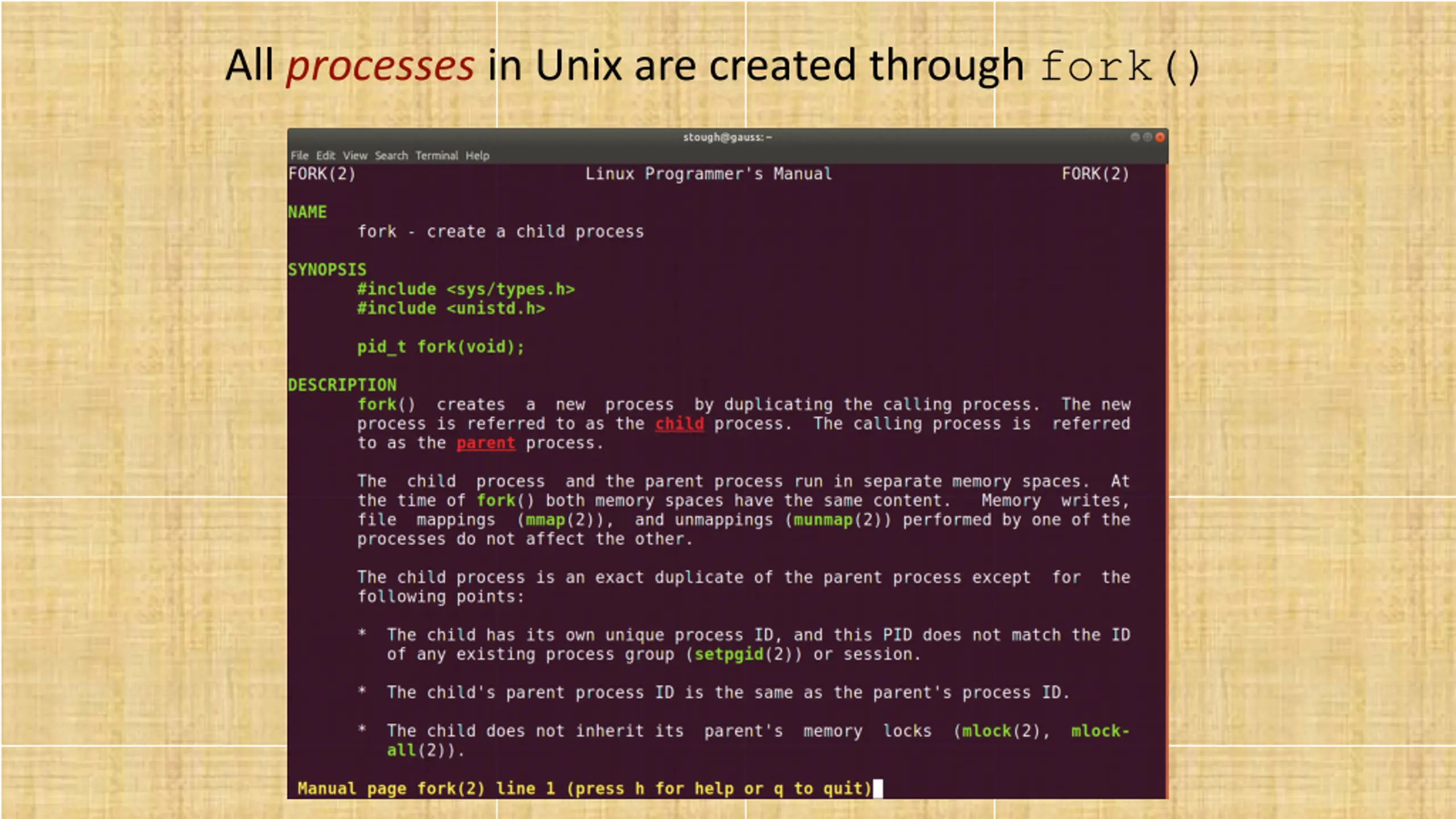This screenshot has height=819, width=1456.
Task: Open the View menu in terminal
Action: 355,155
